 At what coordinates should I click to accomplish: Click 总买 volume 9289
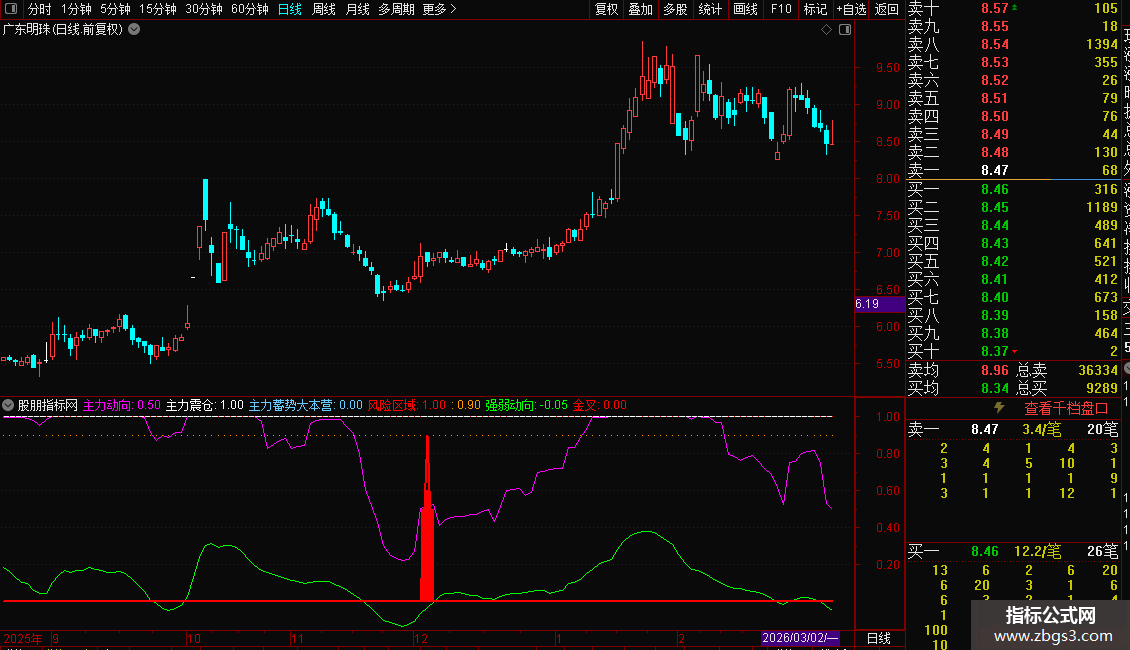click(1102, 388)
